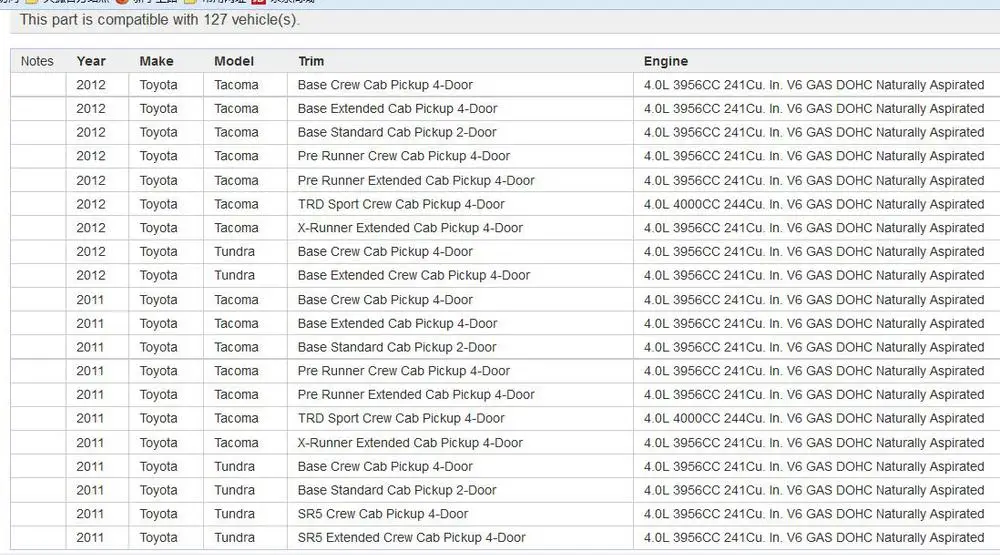
Task: Click the Notes column header
Action: pyautogui.click(x=37, y=61)
